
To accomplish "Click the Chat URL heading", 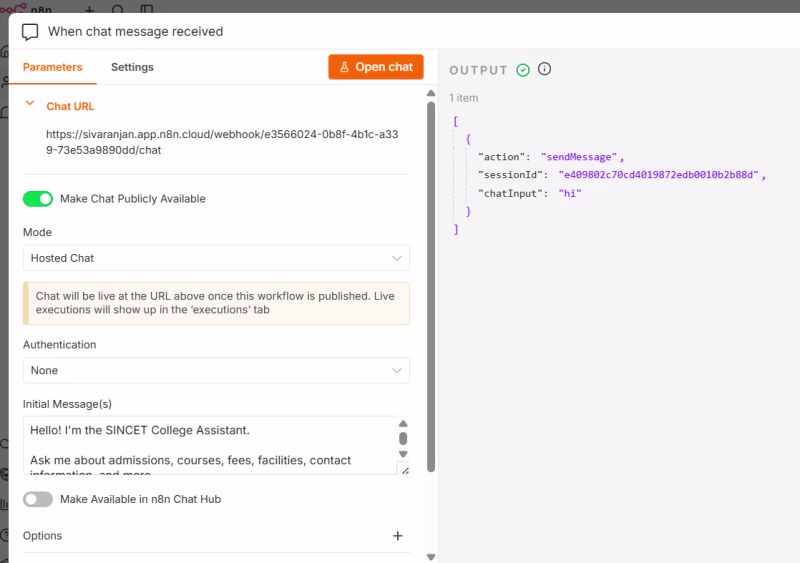I will click(x=70, y=106).
